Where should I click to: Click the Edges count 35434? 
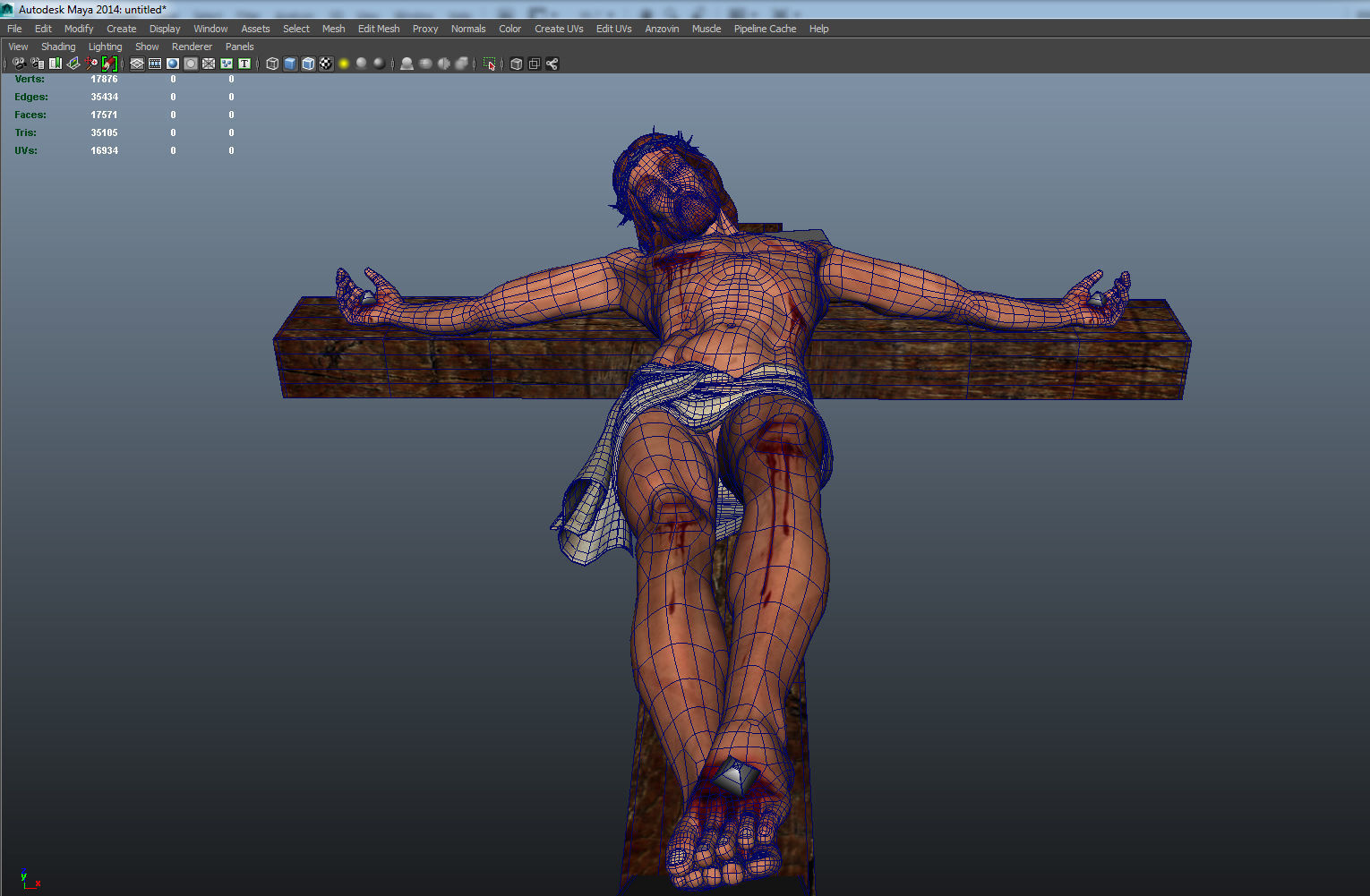point(104,97)
